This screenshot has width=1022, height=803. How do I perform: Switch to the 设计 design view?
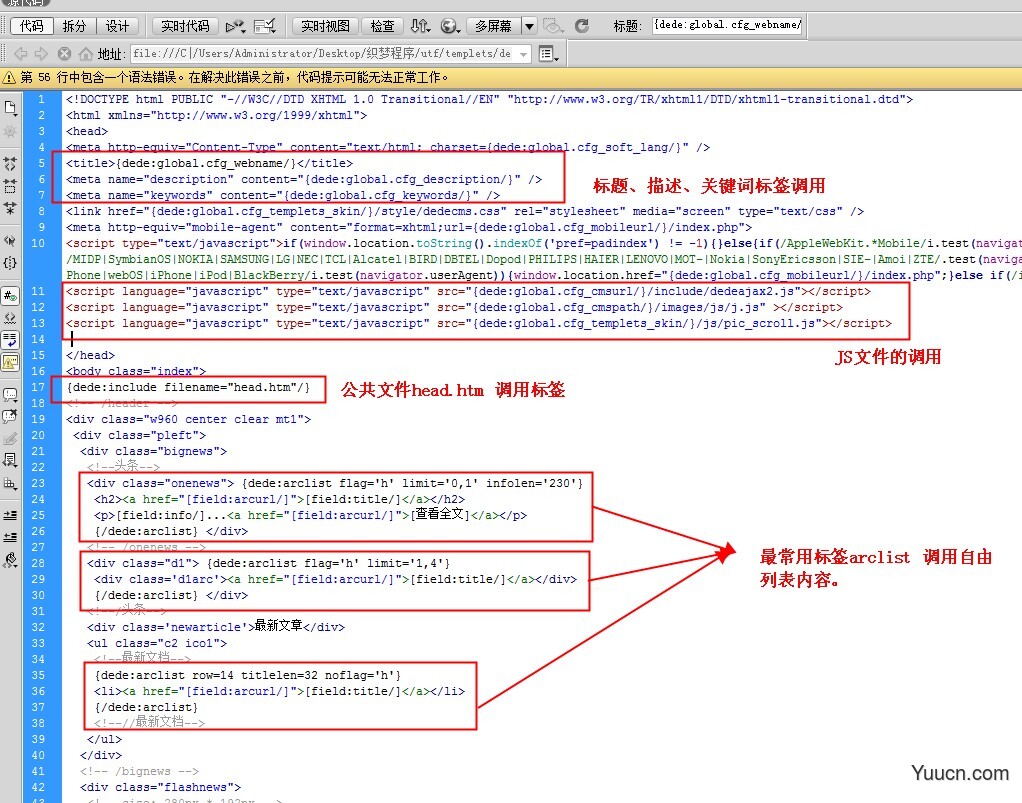[118, 26]
